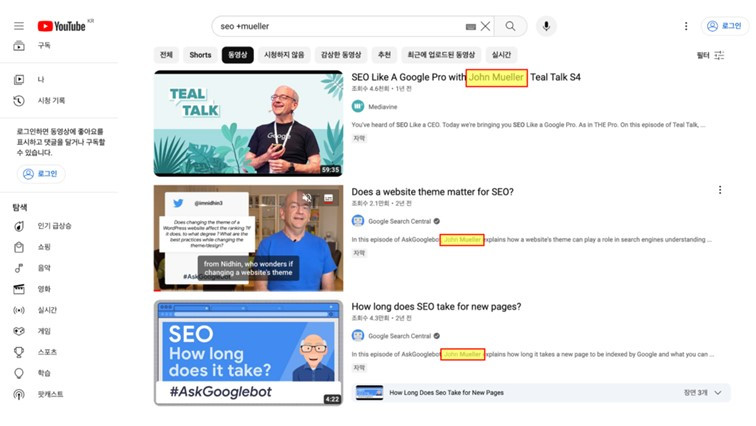Open settings three-dot menu in header
The image size is (756, 426).
[686, 26]
